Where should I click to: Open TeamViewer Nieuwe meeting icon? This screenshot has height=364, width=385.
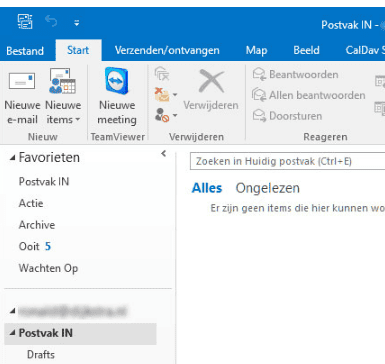[x=117, y=81]
